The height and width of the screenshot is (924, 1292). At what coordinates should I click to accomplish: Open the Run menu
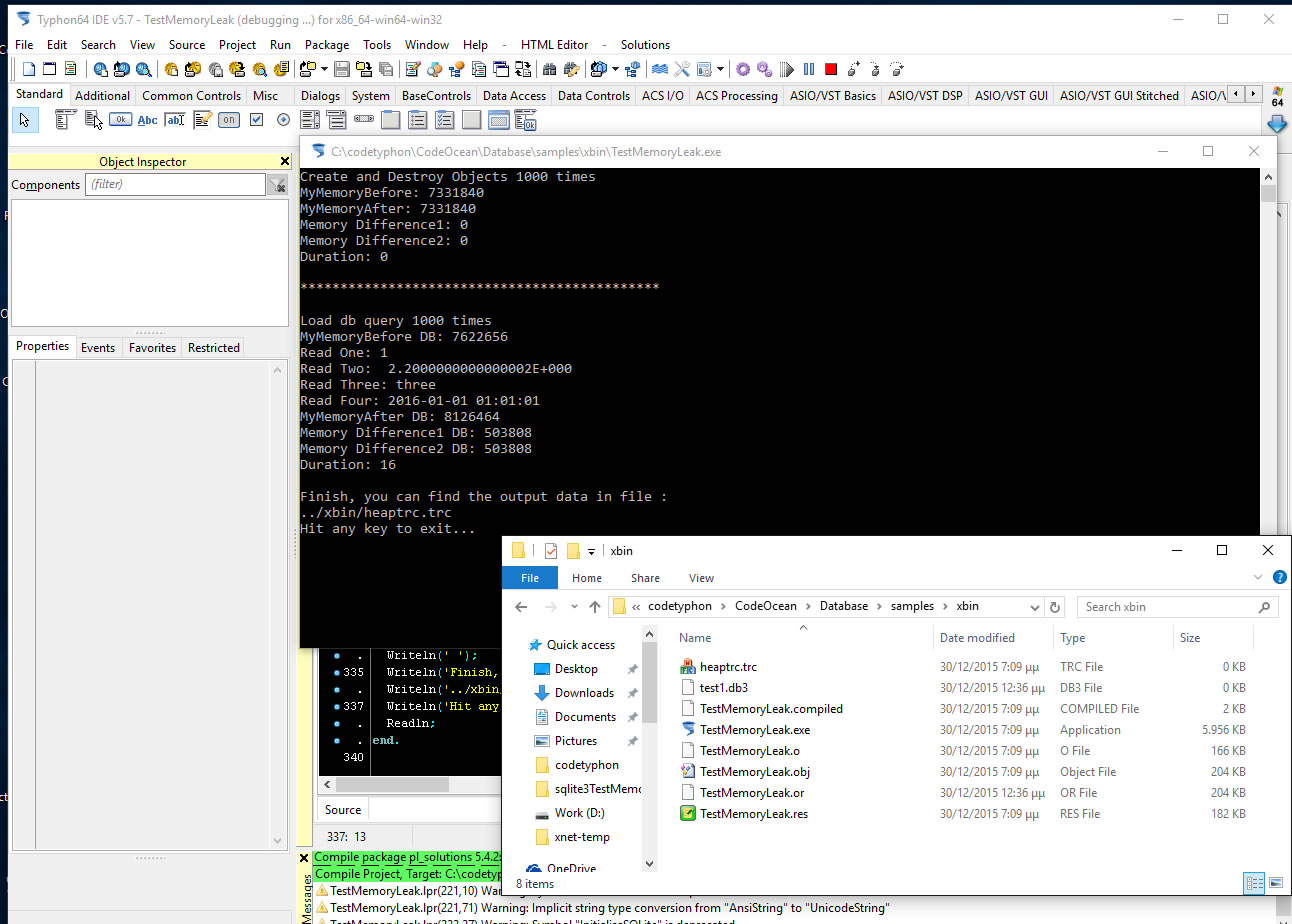click(x=280, y=44)
